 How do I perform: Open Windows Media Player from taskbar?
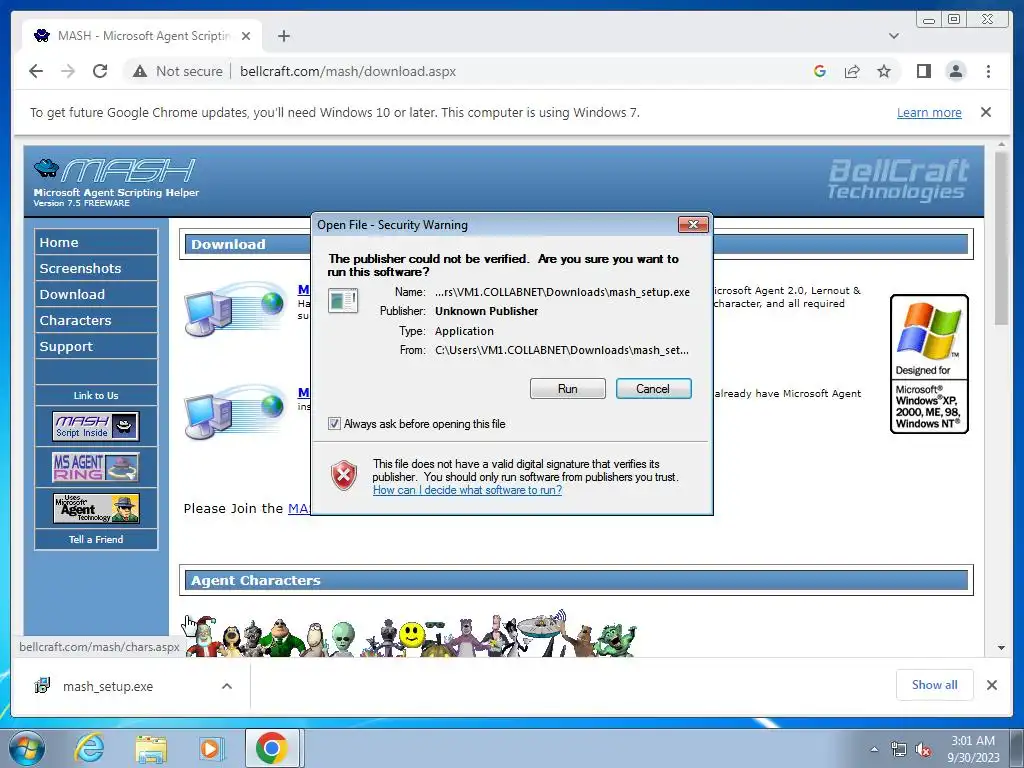coord(211,749)
